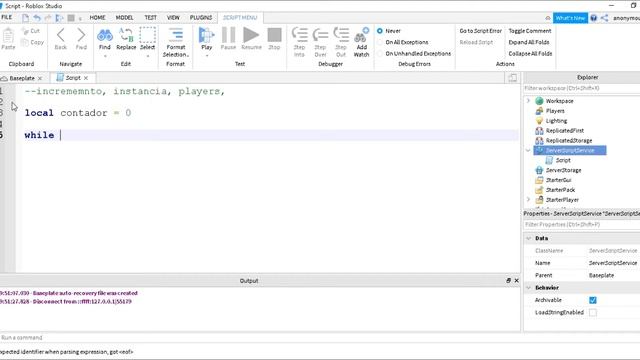This screenshot has width=640, height=360.
Task: Select the On Unhandled Exceptions option
Action: tap(380, 54)
